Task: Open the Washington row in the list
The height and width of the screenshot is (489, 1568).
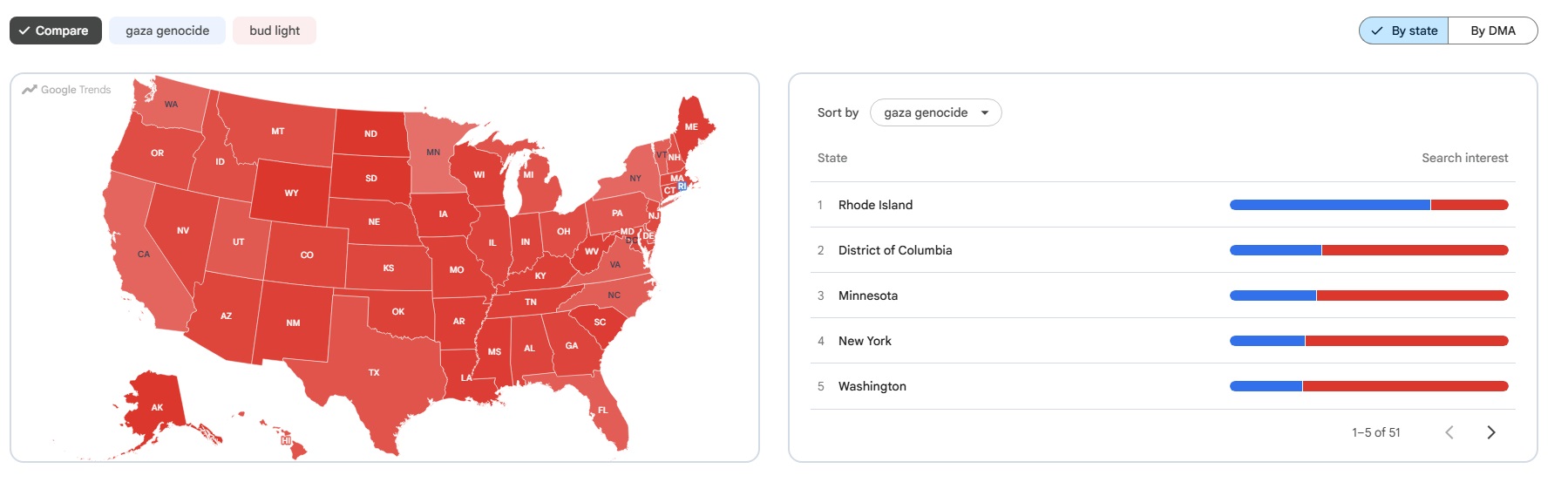Action: (x=1163, y=386)
